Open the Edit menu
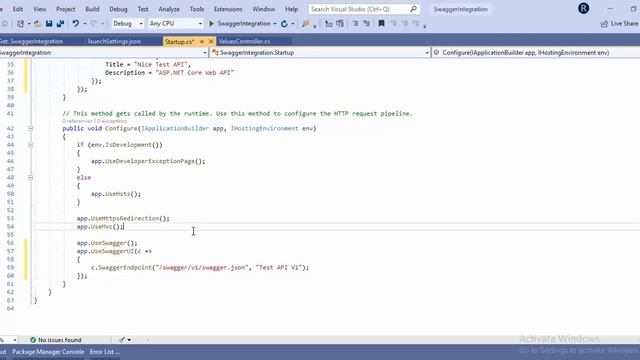The width and height of the screenshot is (640, 360). tap(18, 9)
